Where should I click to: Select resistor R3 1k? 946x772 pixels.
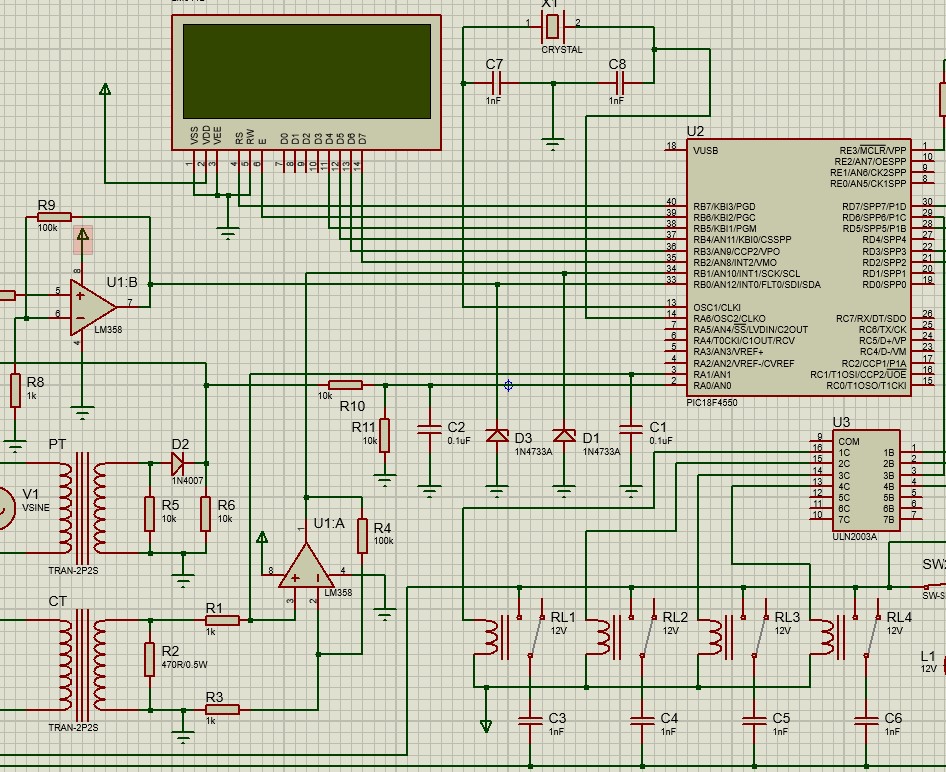point(223,709)
